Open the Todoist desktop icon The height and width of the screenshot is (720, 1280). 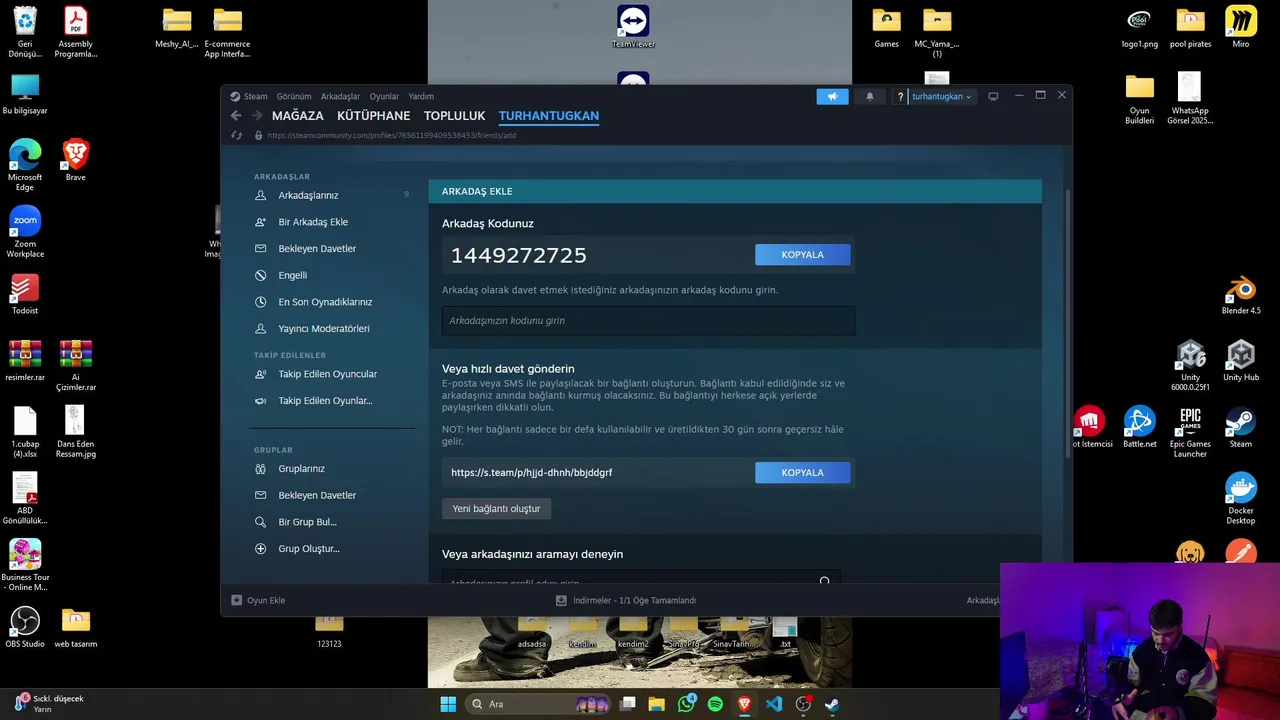tap(25, 294)
